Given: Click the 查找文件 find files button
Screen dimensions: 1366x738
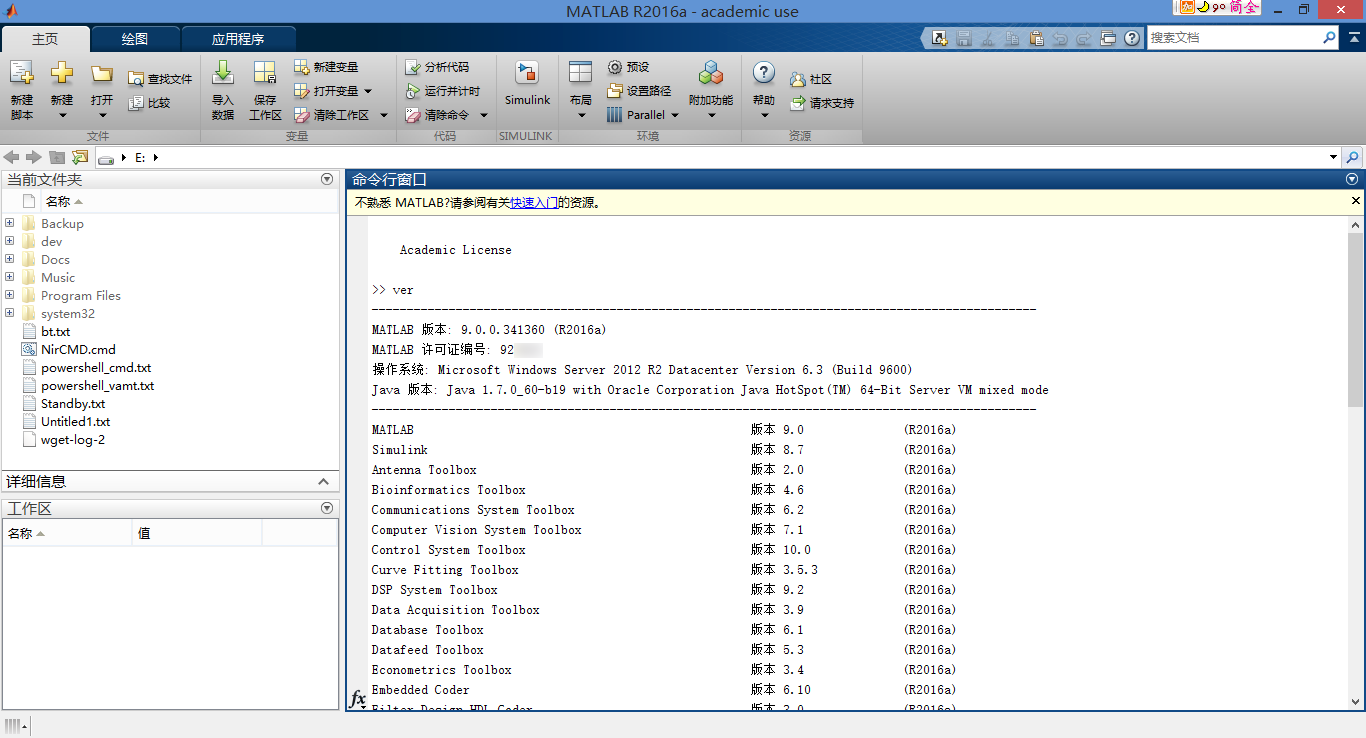Looking at the screenshot, I should (x=160, y=79).
